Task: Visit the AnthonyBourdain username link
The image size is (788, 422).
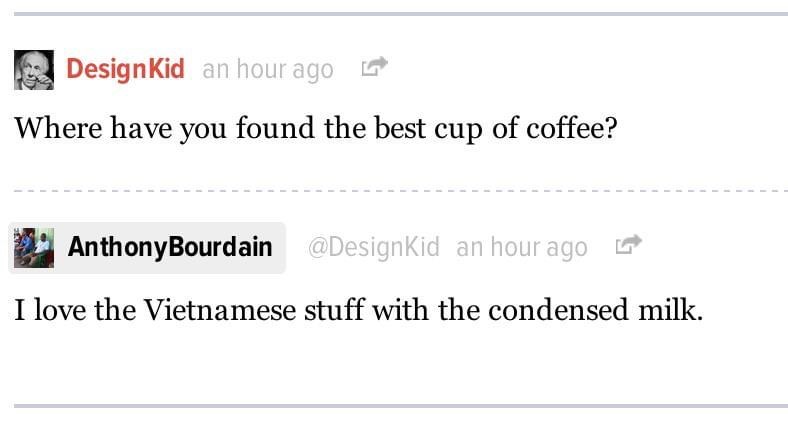Action: pyautogui.click(x=170, y=247)
